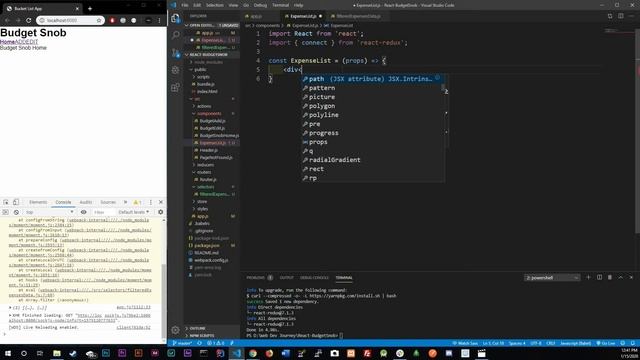
Task: Open the Extensions view in activity bar
Action: [176, 87]
